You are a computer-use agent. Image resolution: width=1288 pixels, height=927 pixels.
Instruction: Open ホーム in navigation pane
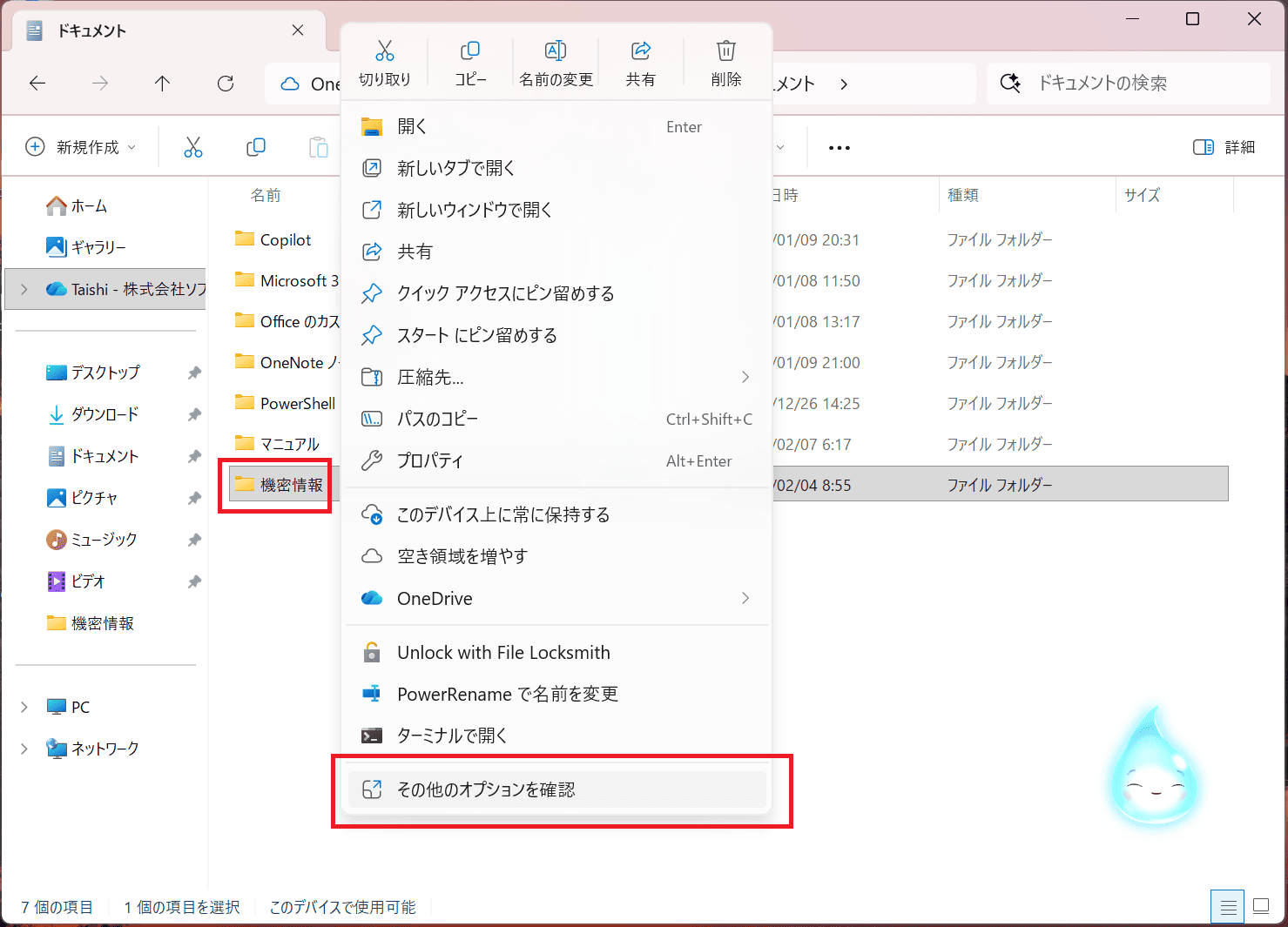click(x=77, y=206)
